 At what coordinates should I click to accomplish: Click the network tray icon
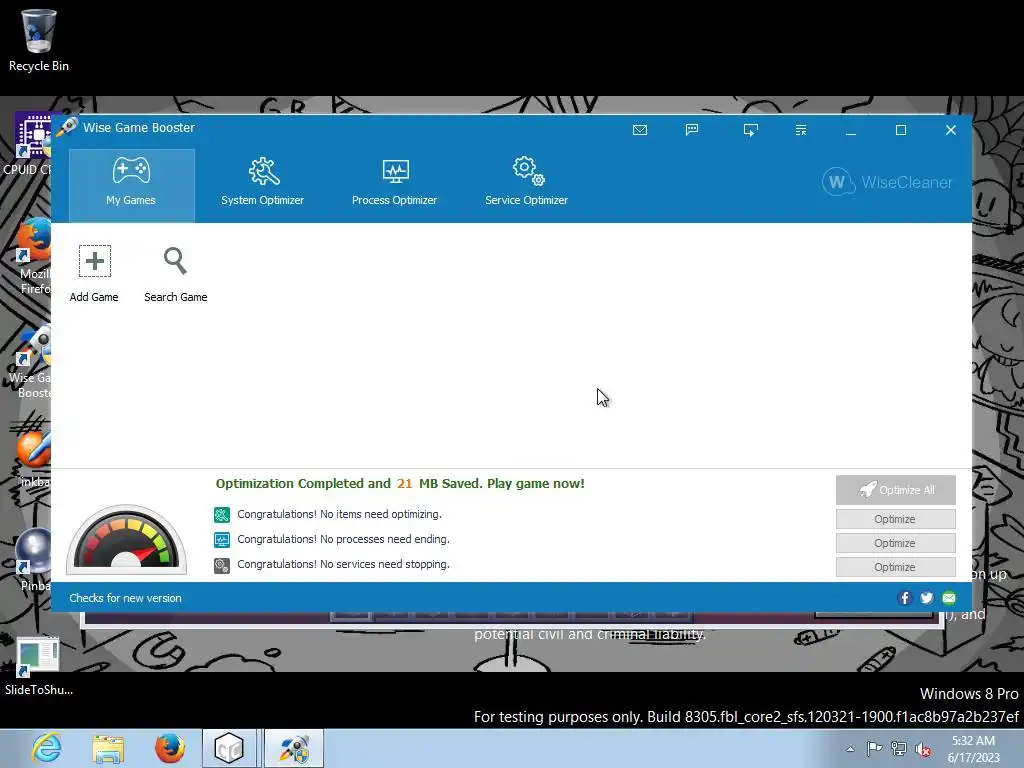pos(899,749)
